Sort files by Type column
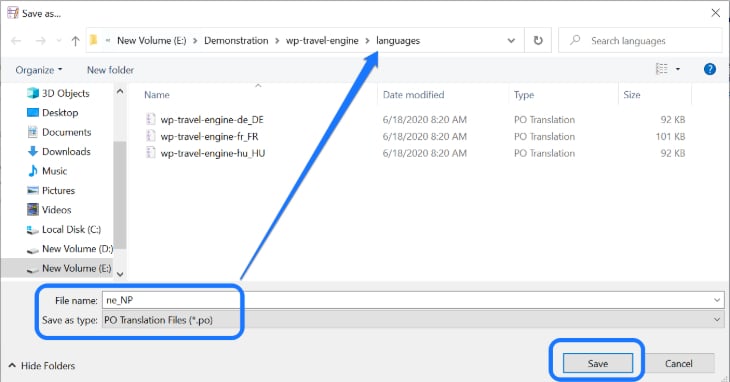Viewport: 730px width, 382px height. pos(524,95)
